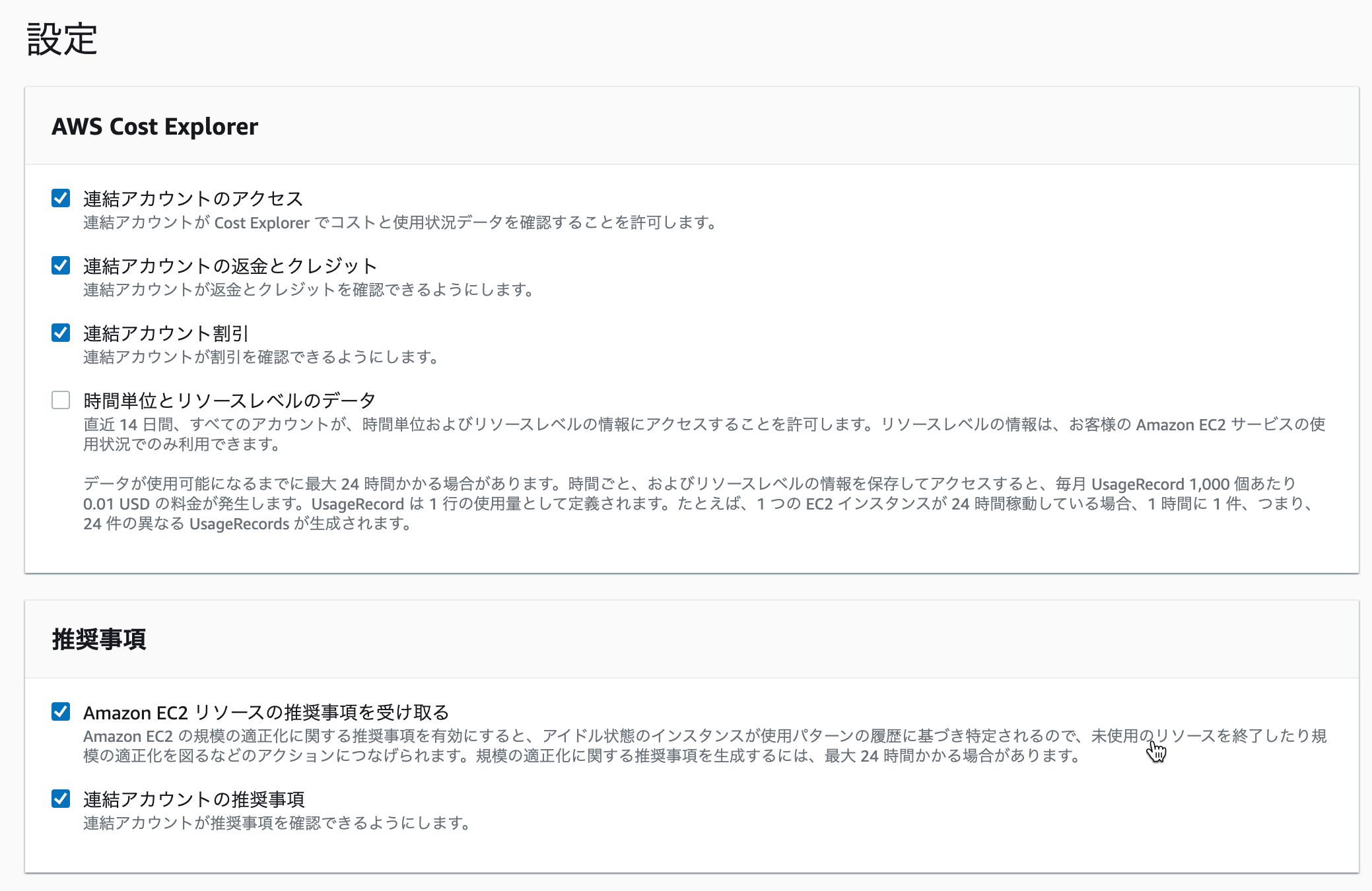Click description about Cost Explorer でコストと使用状況データ
The height and width of the screenshot is (891, 1372).
pyautogui.click(x=401, y=222)
